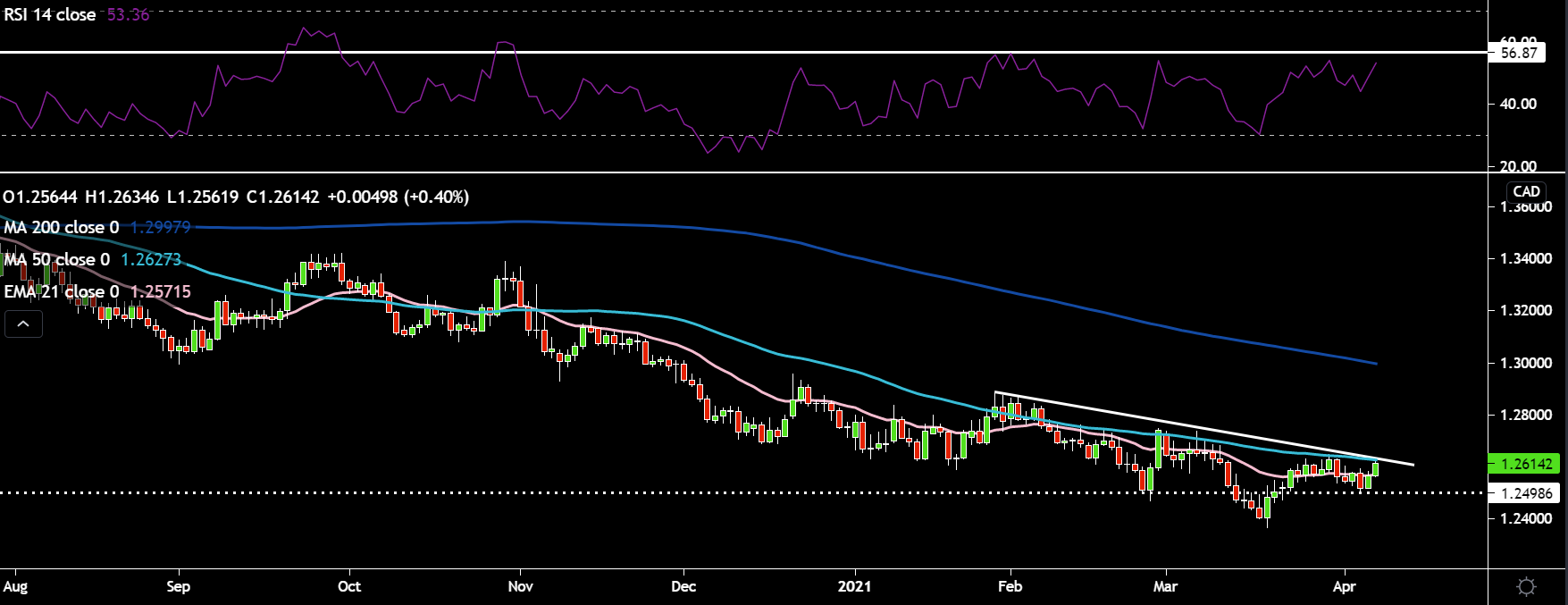
Task: Click the 1.28000 price scale label
Action: point(1526,416)
